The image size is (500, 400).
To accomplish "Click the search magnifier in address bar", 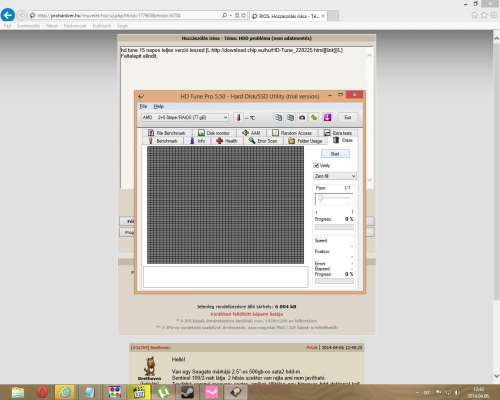I will [225, 15].
